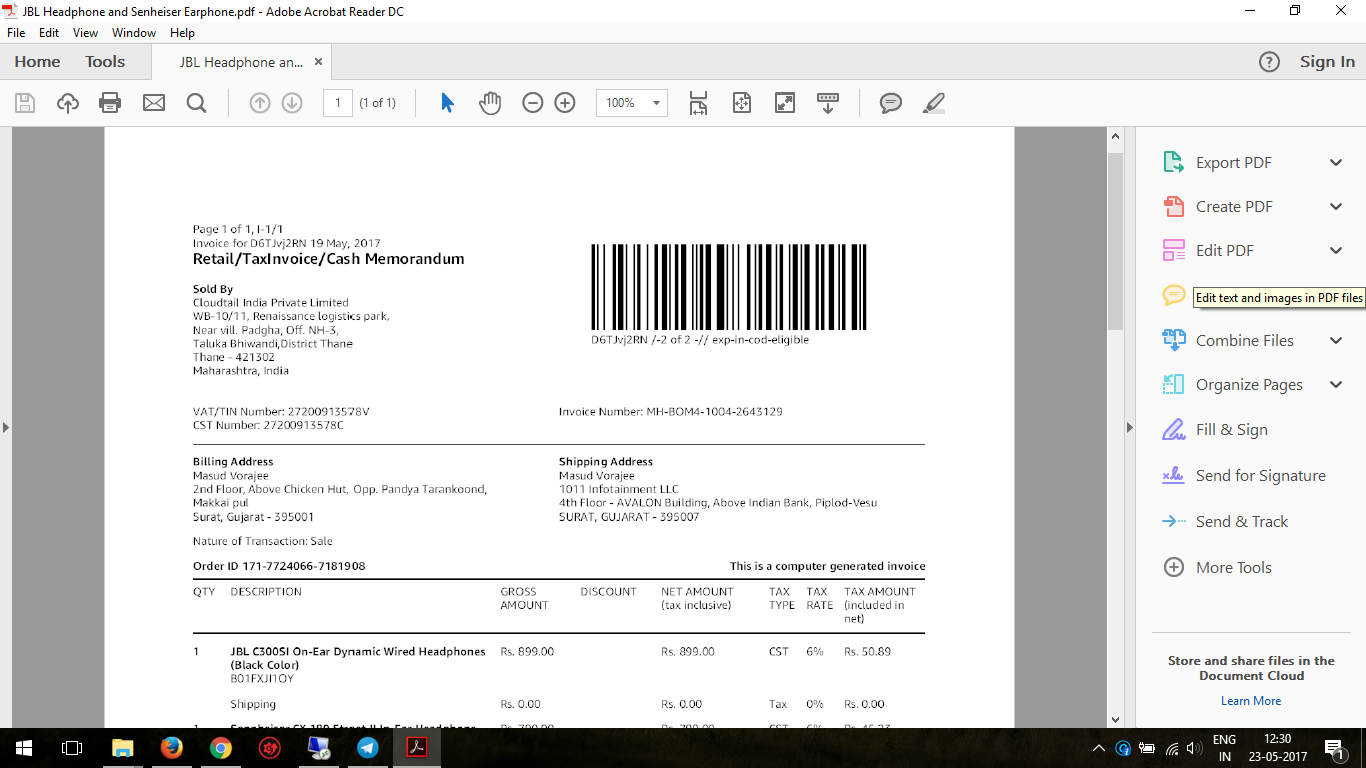
Task: Select the Hand pan tool
Action: tap(489, 103)
